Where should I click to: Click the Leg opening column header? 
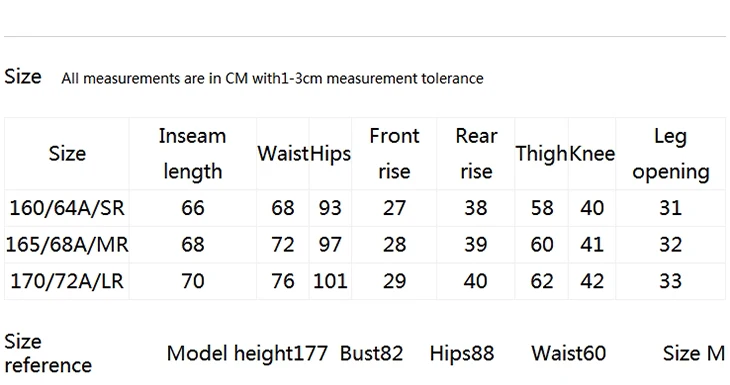click(x=670, y=154)
